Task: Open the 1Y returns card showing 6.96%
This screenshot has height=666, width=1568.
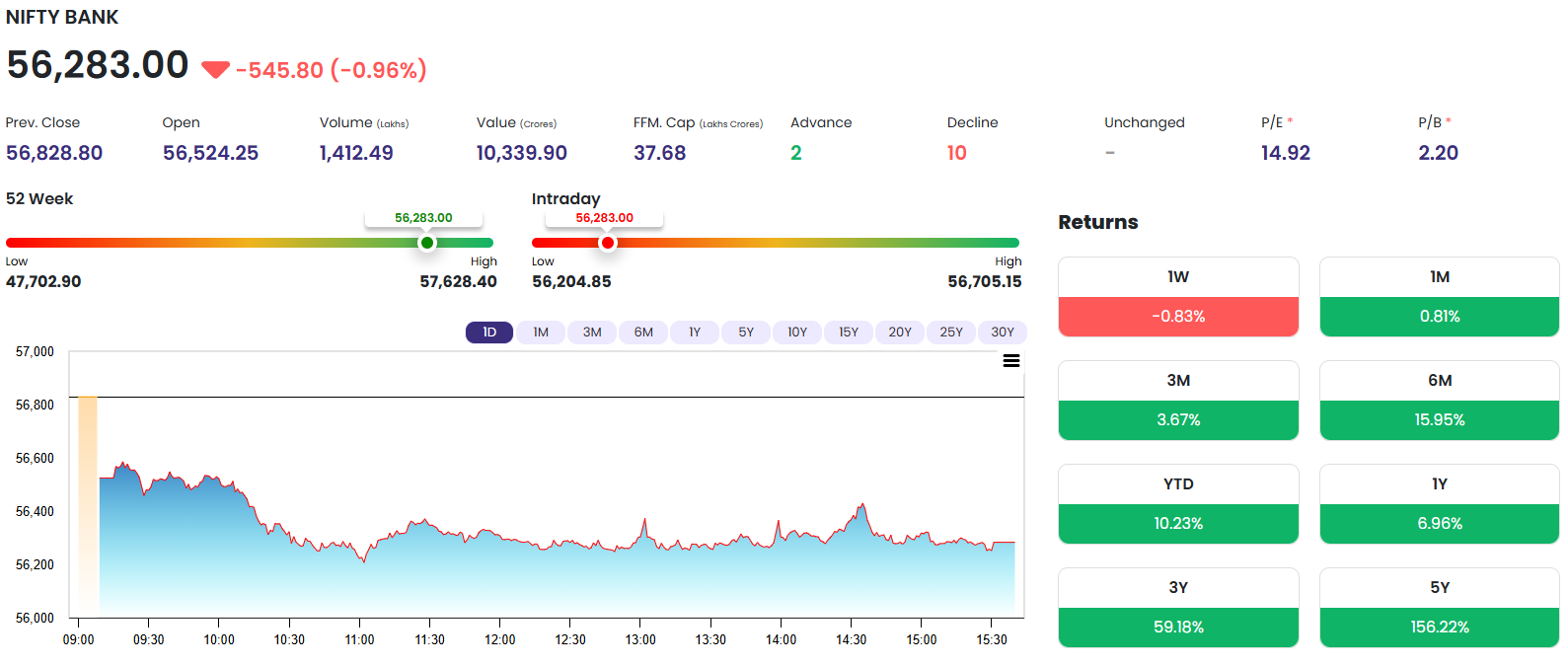Action: point(1440,504)
